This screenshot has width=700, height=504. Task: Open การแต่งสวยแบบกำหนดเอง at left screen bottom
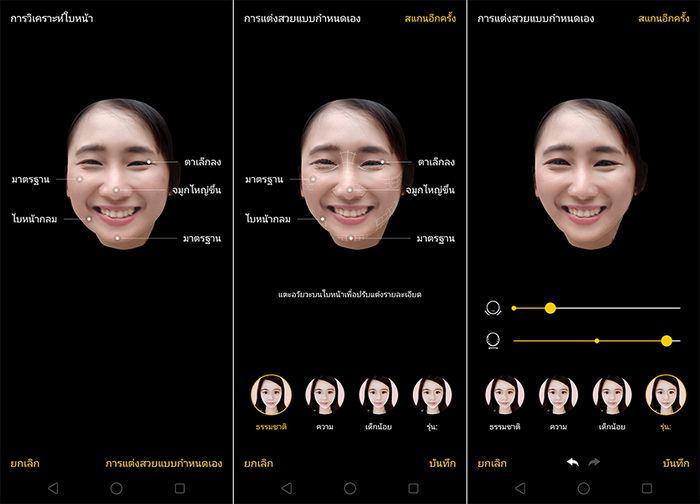(x=163, y=463)
